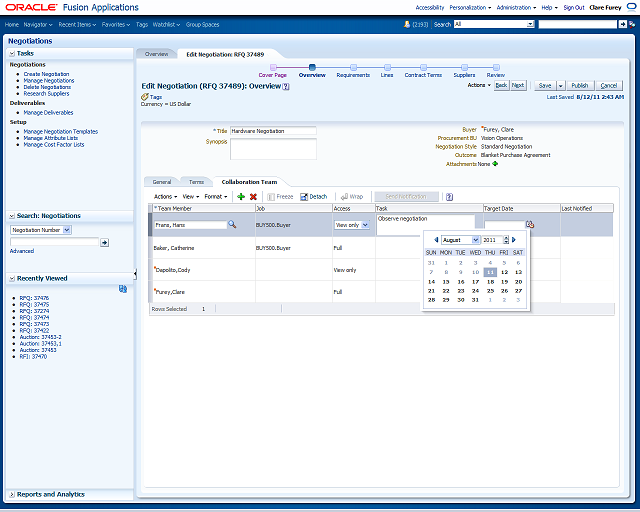Viewport: 640px width, 512px height.
Task: Switch to the Terms tab
Action: pos(196,182)
